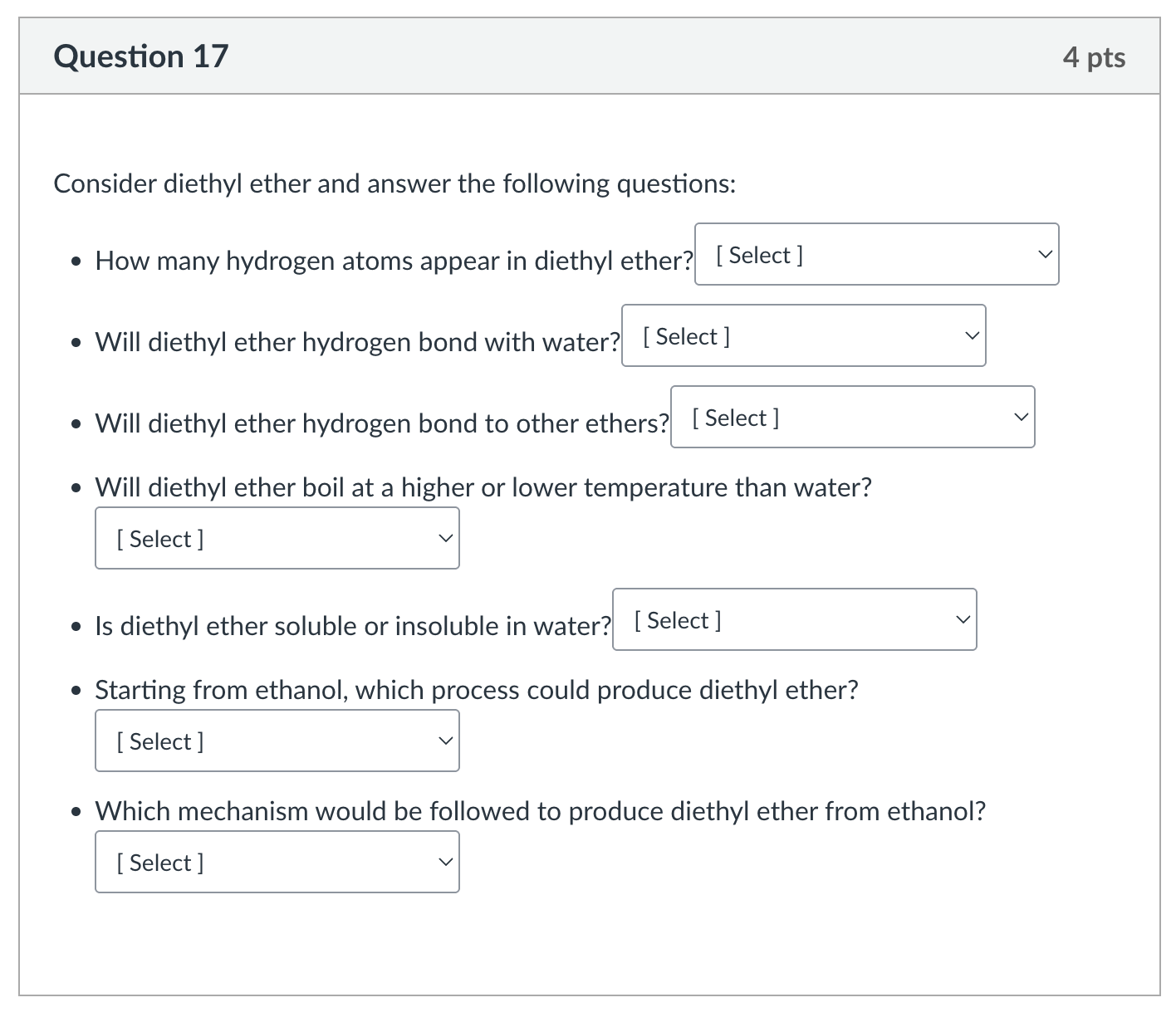Open the hydrogen atoms count Select dropdown
Screen dimensions: 1176x1017
coord(876,255)
